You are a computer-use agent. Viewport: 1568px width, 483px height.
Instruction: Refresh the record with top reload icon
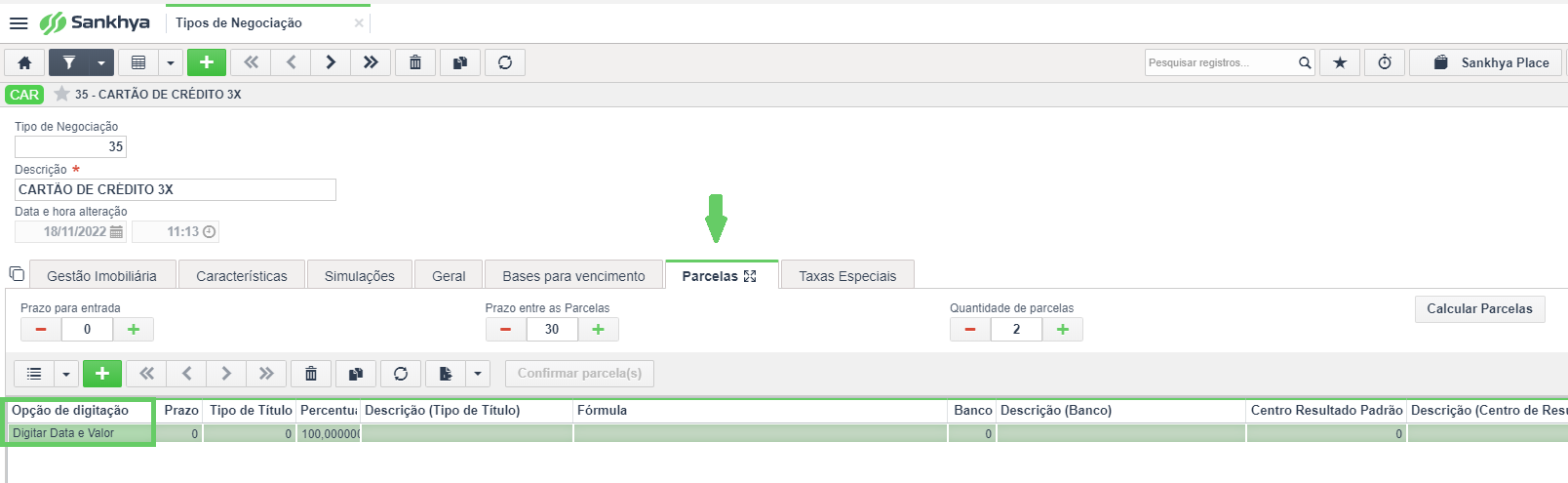[505, 62]
